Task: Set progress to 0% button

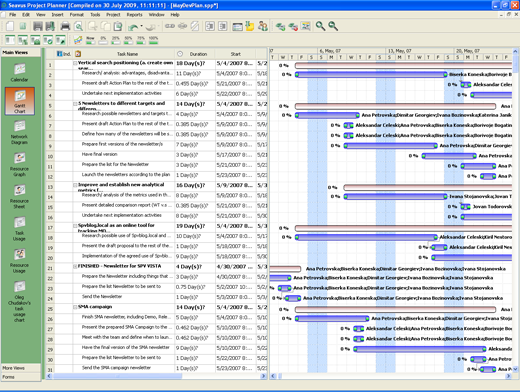Action: [103, 40]
